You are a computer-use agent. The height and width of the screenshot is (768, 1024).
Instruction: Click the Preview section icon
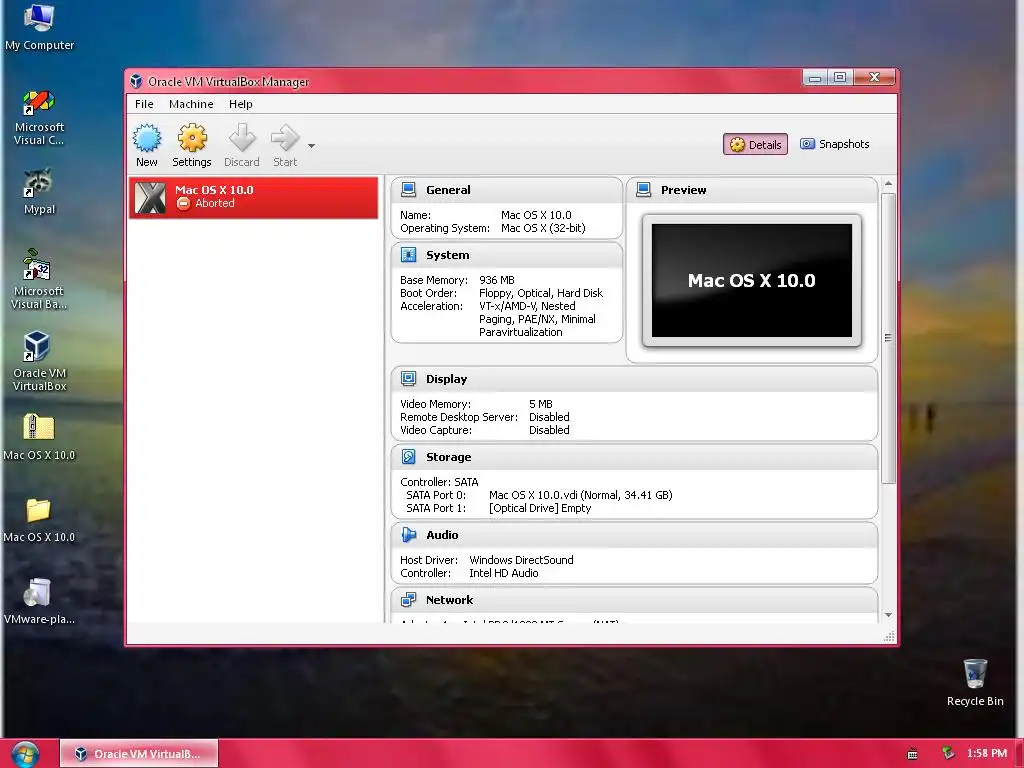(x=644, y=189)
